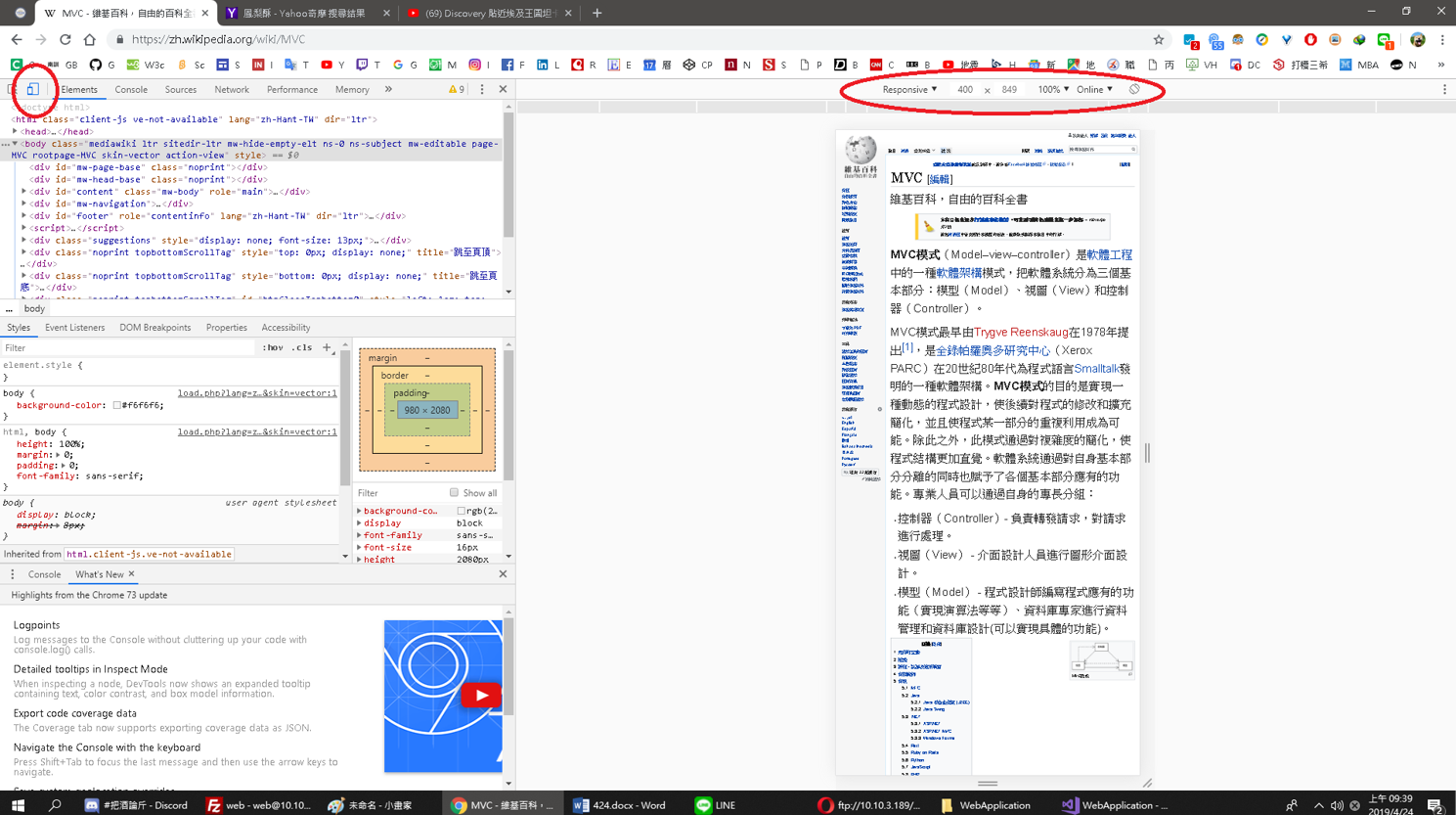Open the Online network throttling dropdown
Image resolution: width=1456 pixels, height=815 pixels.
click(x=1094, y=89)
